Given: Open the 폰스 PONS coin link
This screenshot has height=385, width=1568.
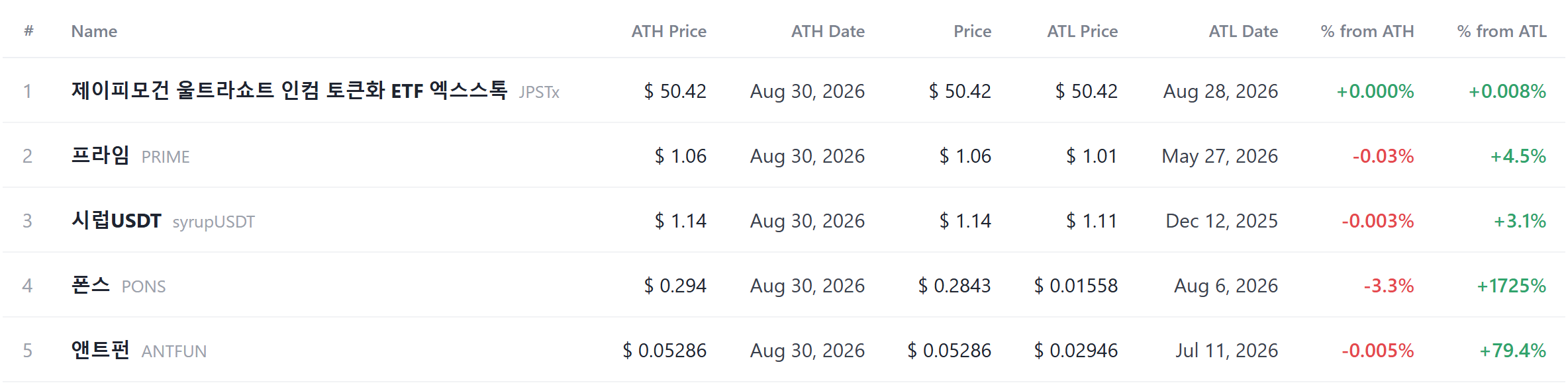Looking at the screenshot, I should coord(119,285).
